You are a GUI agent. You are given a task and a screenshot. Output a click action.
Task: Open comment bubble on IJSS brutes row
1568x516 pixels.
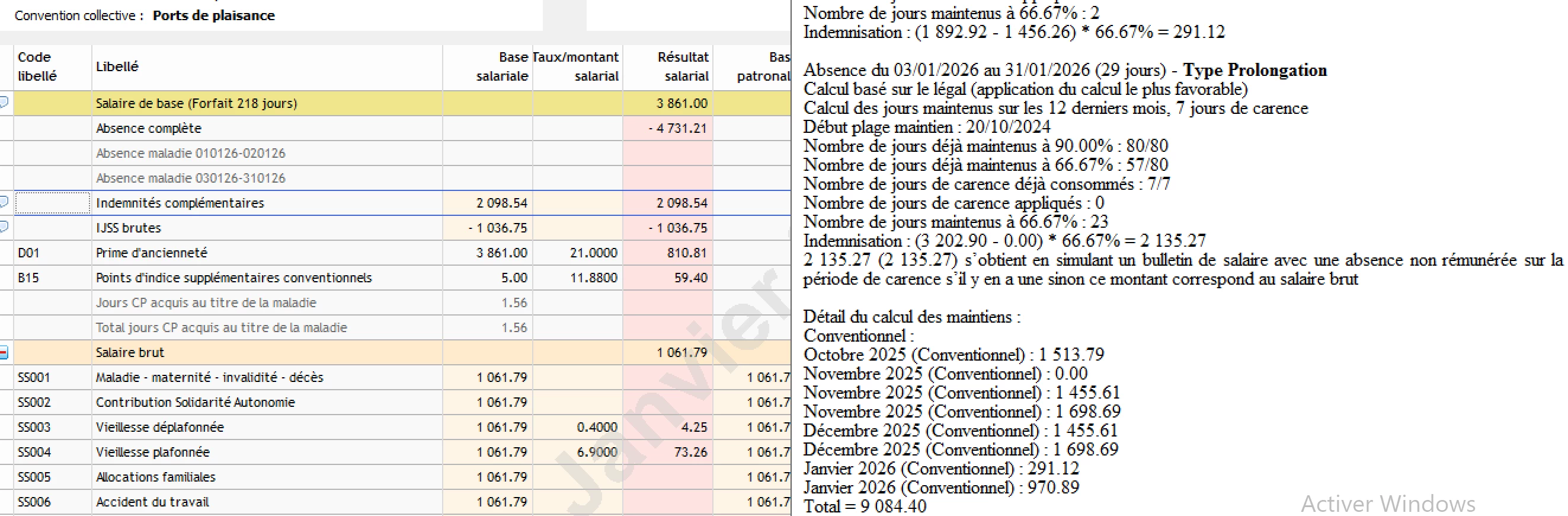point(4,227)
